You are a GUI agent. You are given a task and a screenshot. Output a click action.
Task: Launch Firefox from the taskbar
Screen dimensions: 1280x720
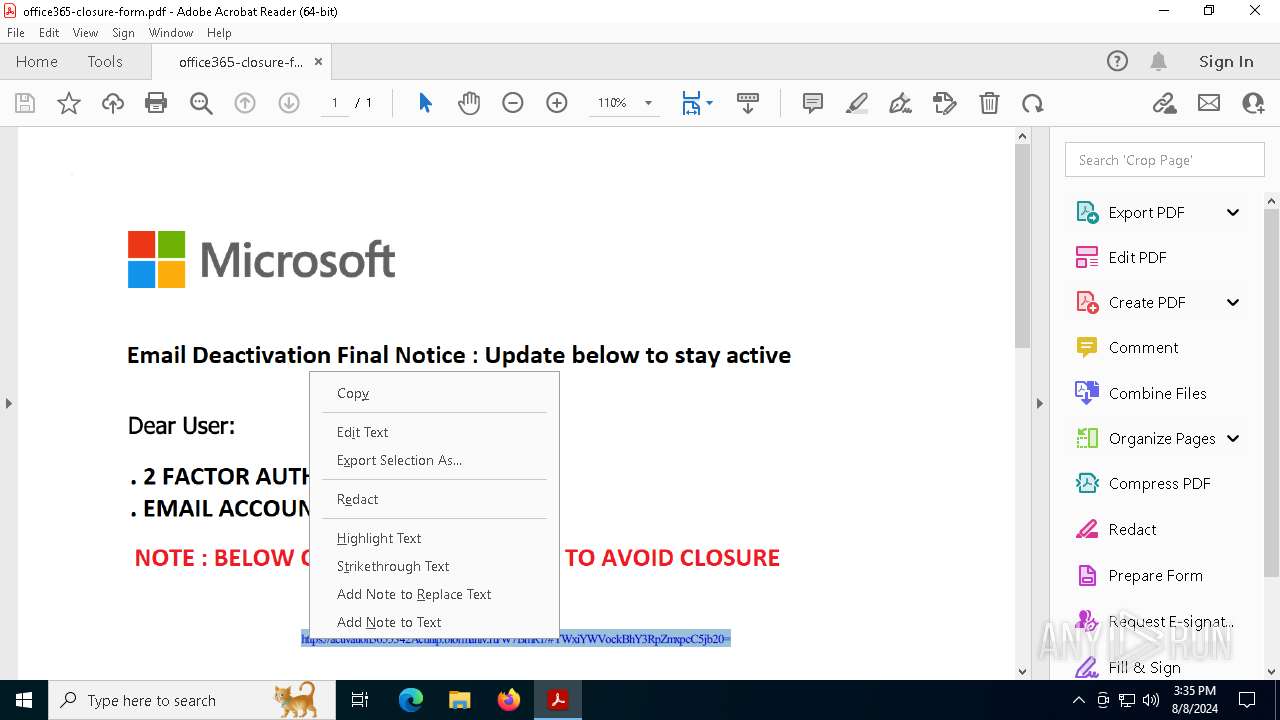(x=509, y=700)
